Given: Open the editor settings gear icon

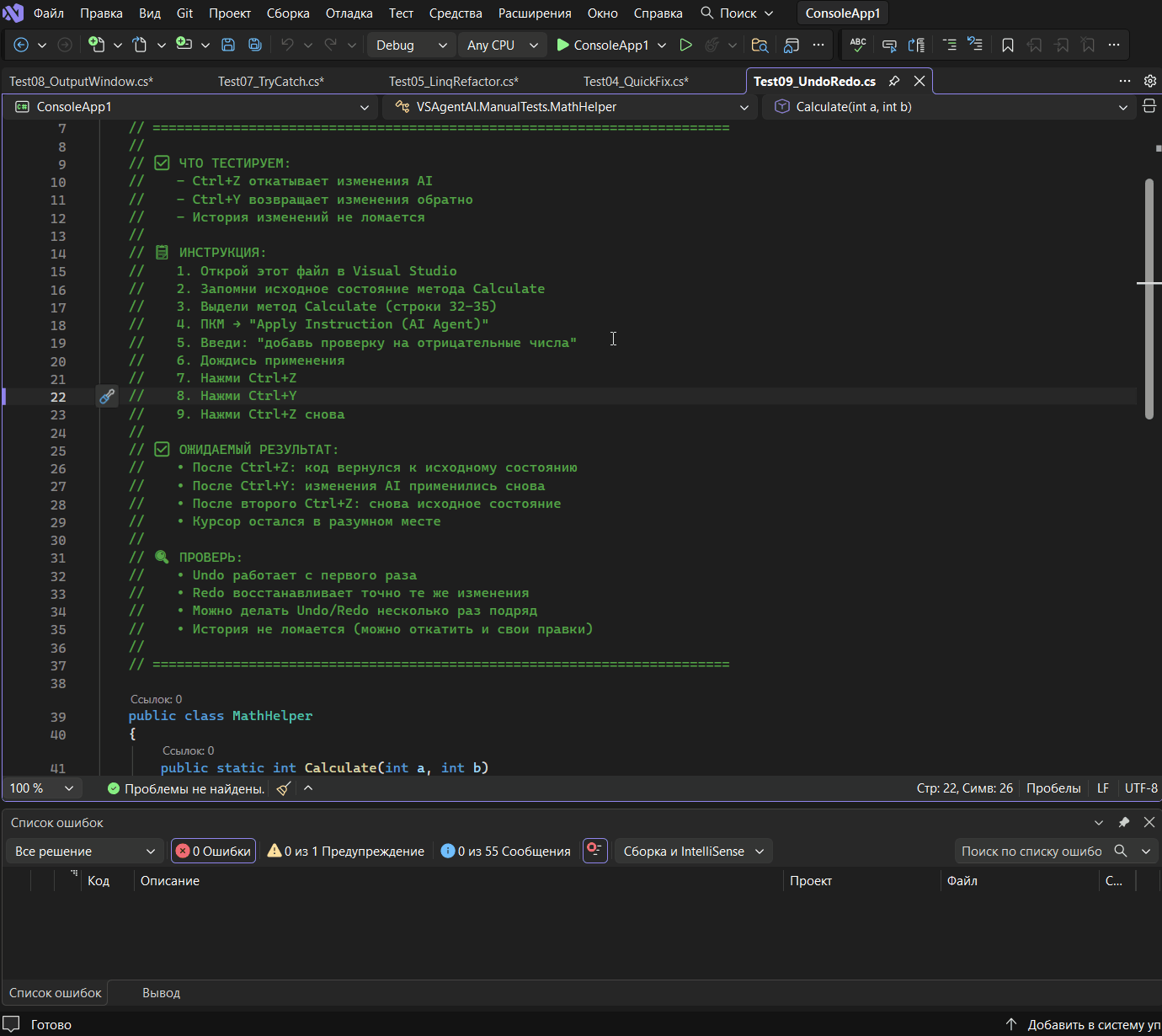Looking at the screenshot, I should (1149, 81).
